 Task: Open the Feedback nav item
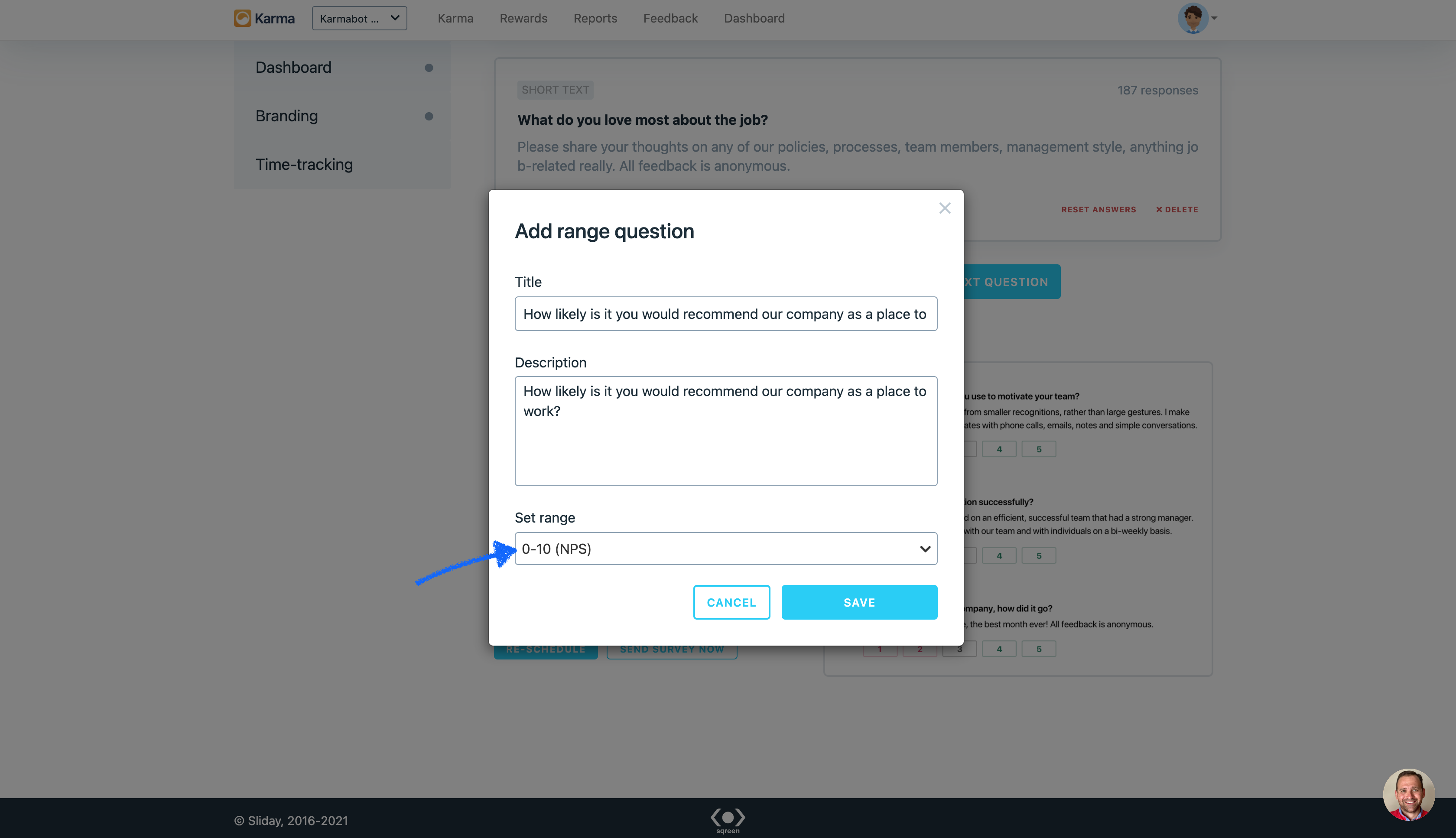670,19
